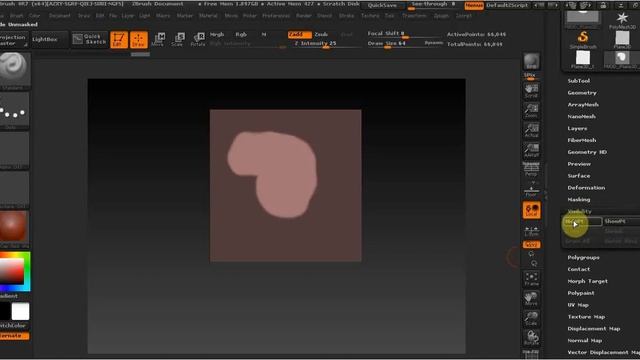Toggle Persp perspective view
640x360 pixels.
531,170
